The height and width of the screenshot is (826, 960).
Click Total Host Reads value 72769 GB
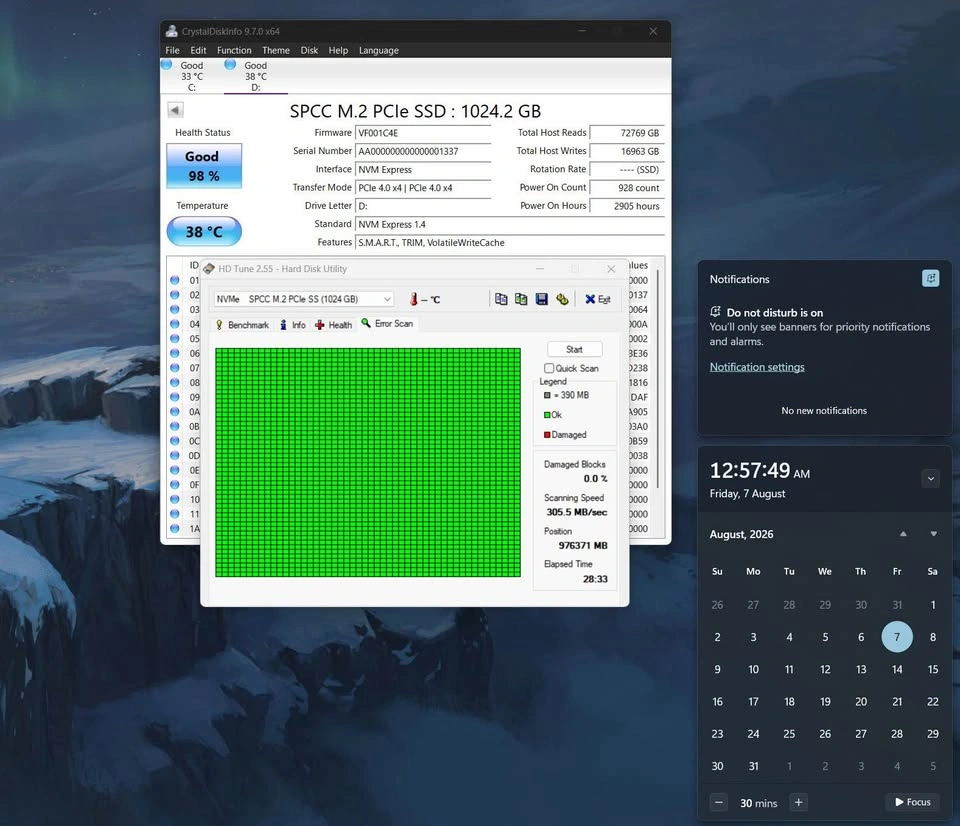pos(626,133)
